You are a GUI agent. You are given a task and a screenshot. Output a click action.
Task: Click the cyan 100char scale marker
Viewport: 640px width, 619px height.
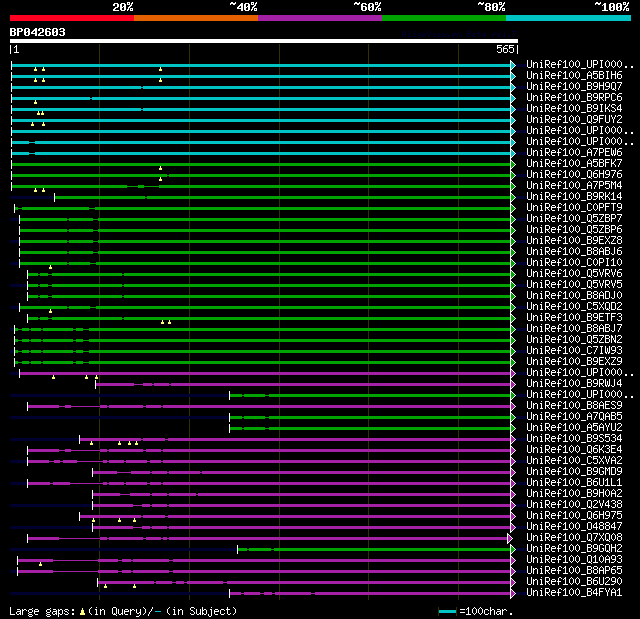pyautogui.click(x=447, y=611)
